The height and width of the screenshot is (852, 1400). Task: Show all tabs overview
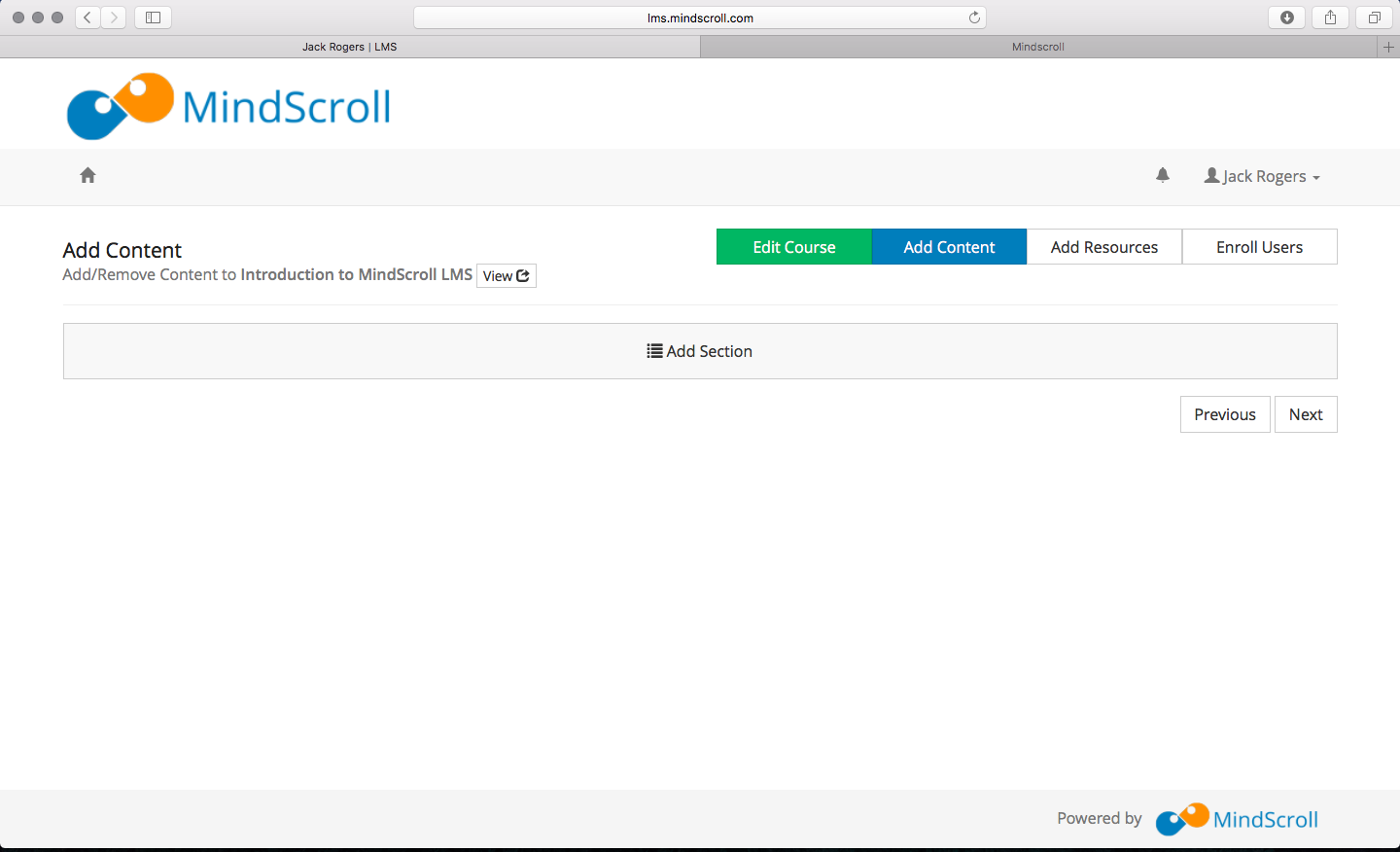click(x=1374, y=18)
